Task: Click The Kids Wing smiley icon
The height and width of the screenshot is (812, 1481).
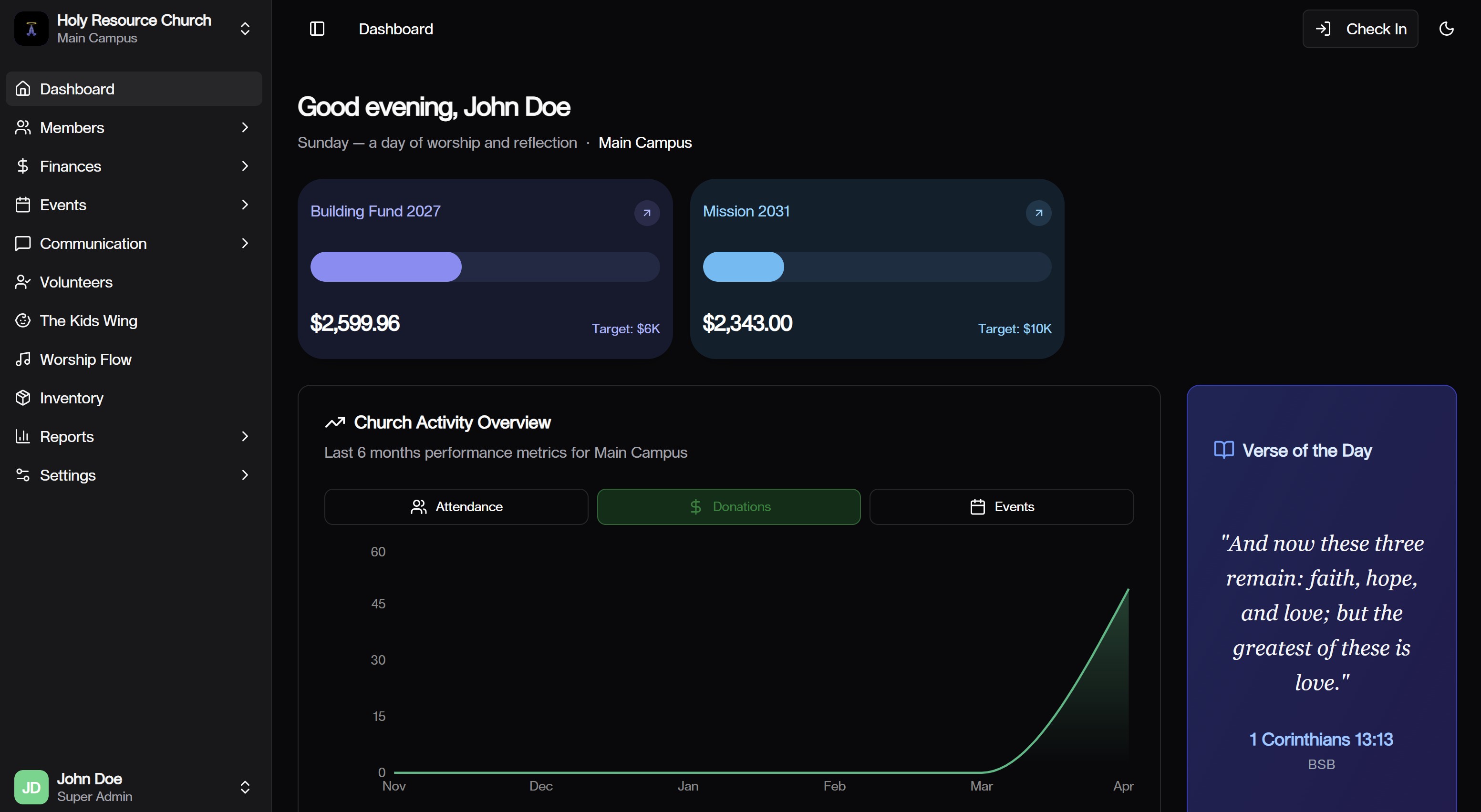Action: [23, 320]
